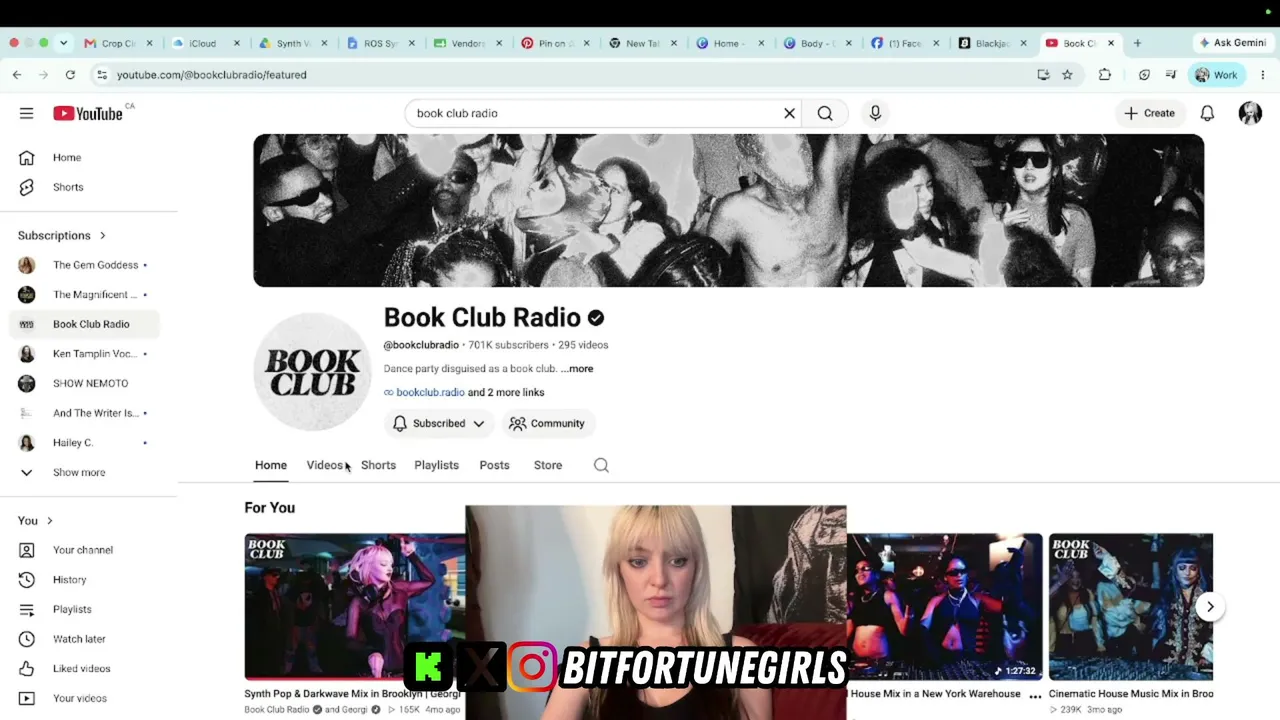Open Your videos in the sidebar
The height and width of the screenshot is (720, 1280).
point(79,698)
